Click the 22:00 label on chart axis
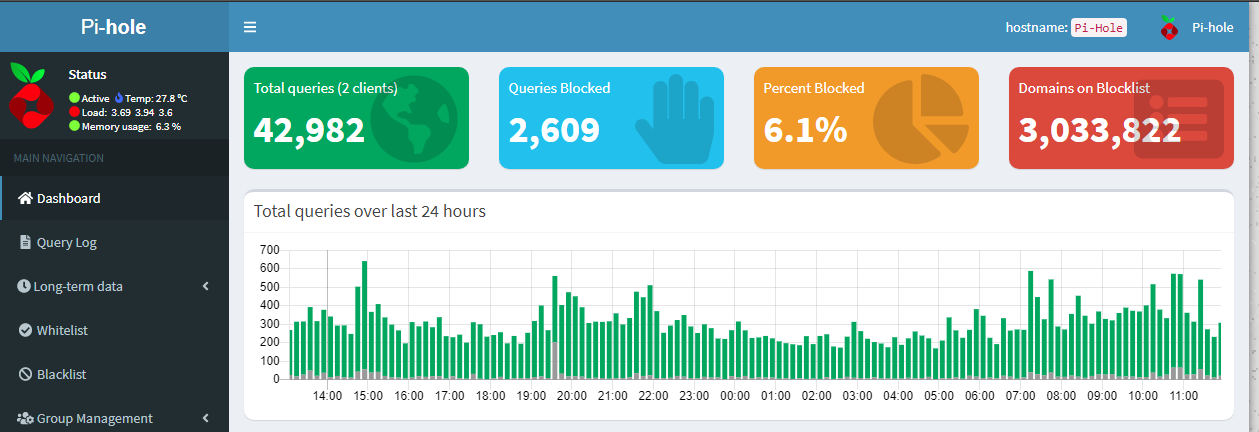The image size is (1259, 432). point(653,396)
